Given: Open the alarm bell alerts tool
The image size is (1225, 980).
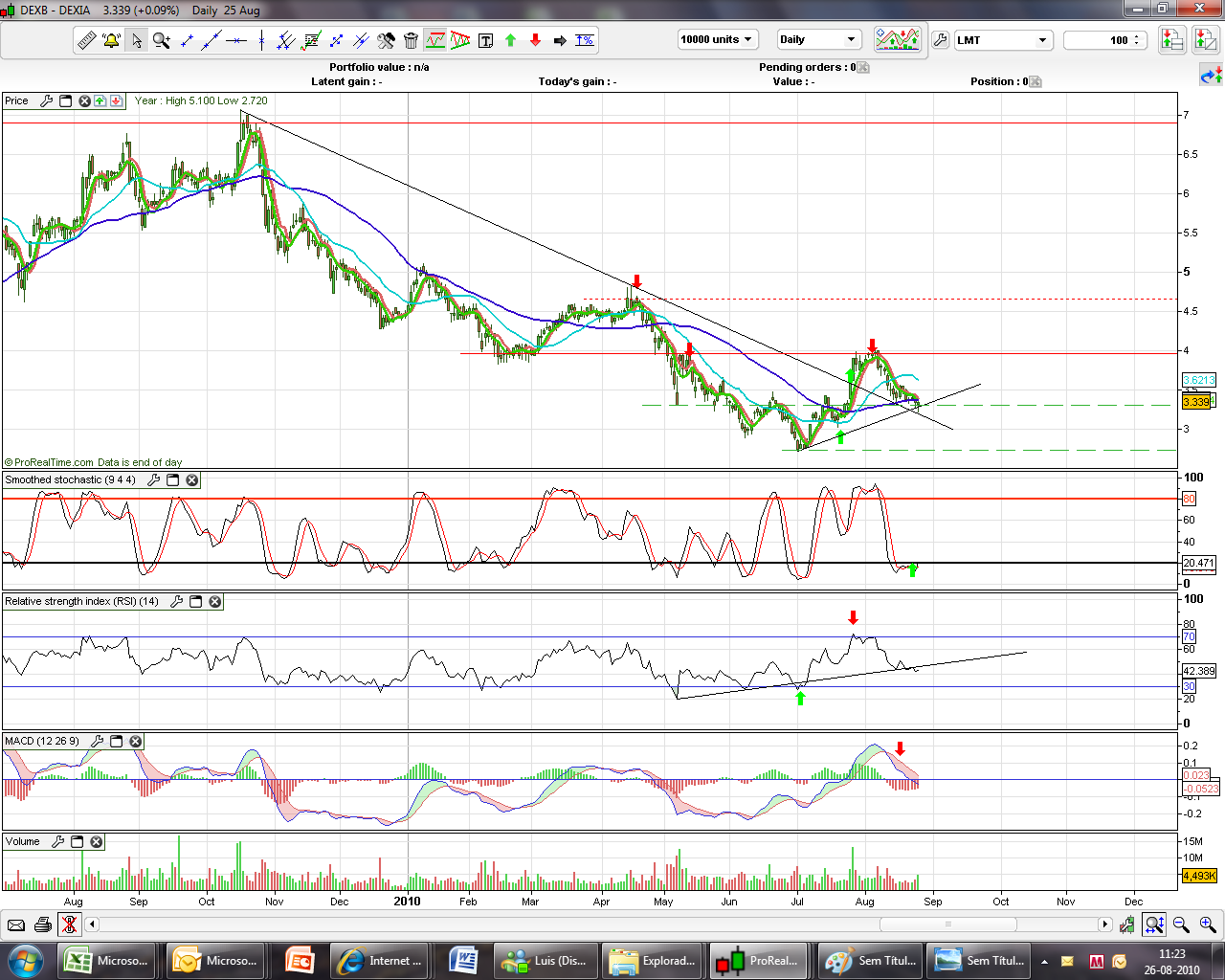Looking at the screenshot, I should coord(111,40).
